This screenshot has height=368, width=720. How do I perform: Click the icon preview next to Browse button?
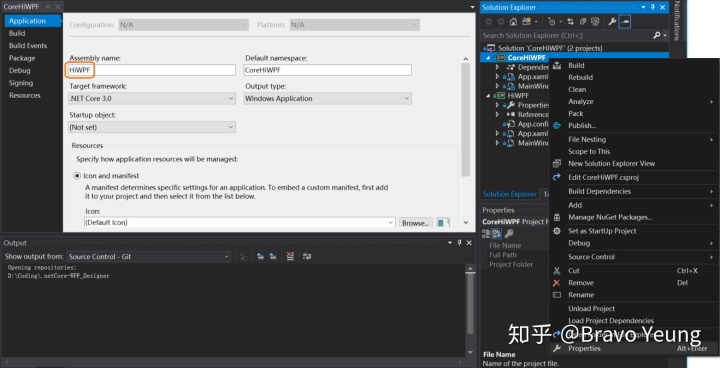click(443, 223)
